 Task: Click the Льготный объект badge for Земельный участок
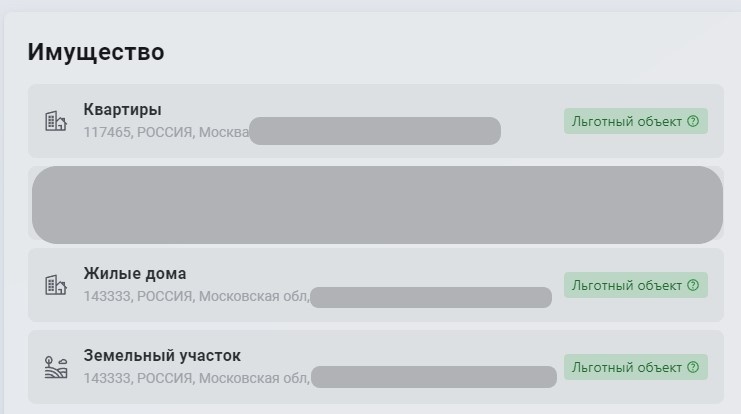click(636, 367)
